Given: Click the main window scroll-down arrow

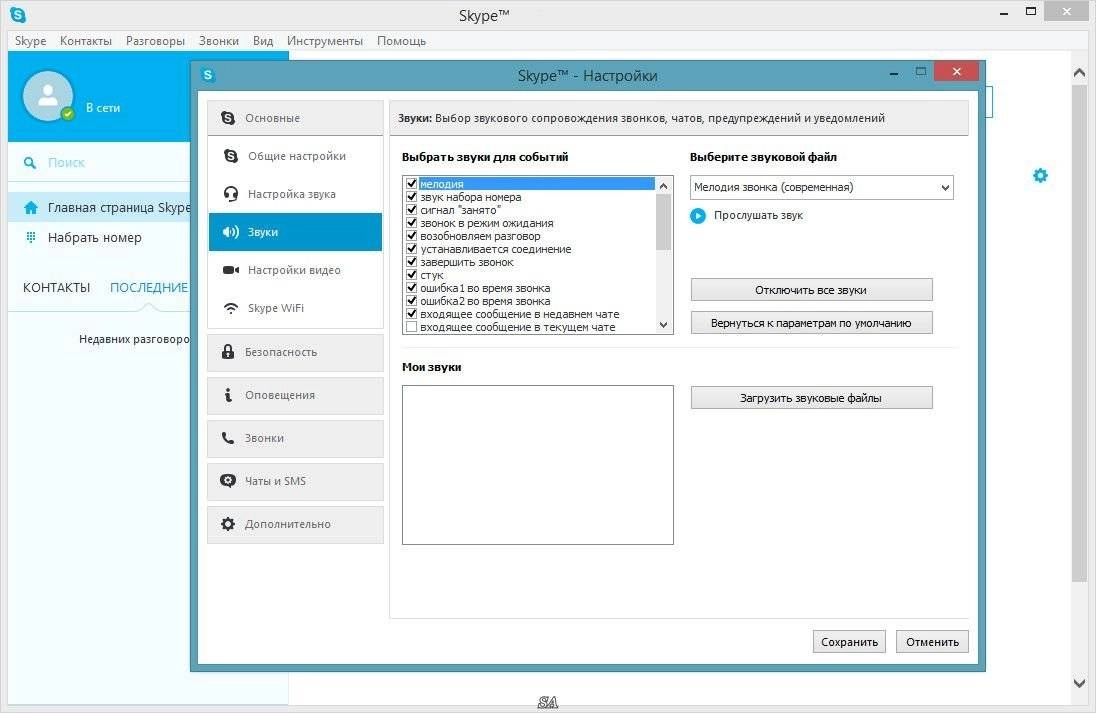Looking at the screenshot, I should pos(1079,683).
